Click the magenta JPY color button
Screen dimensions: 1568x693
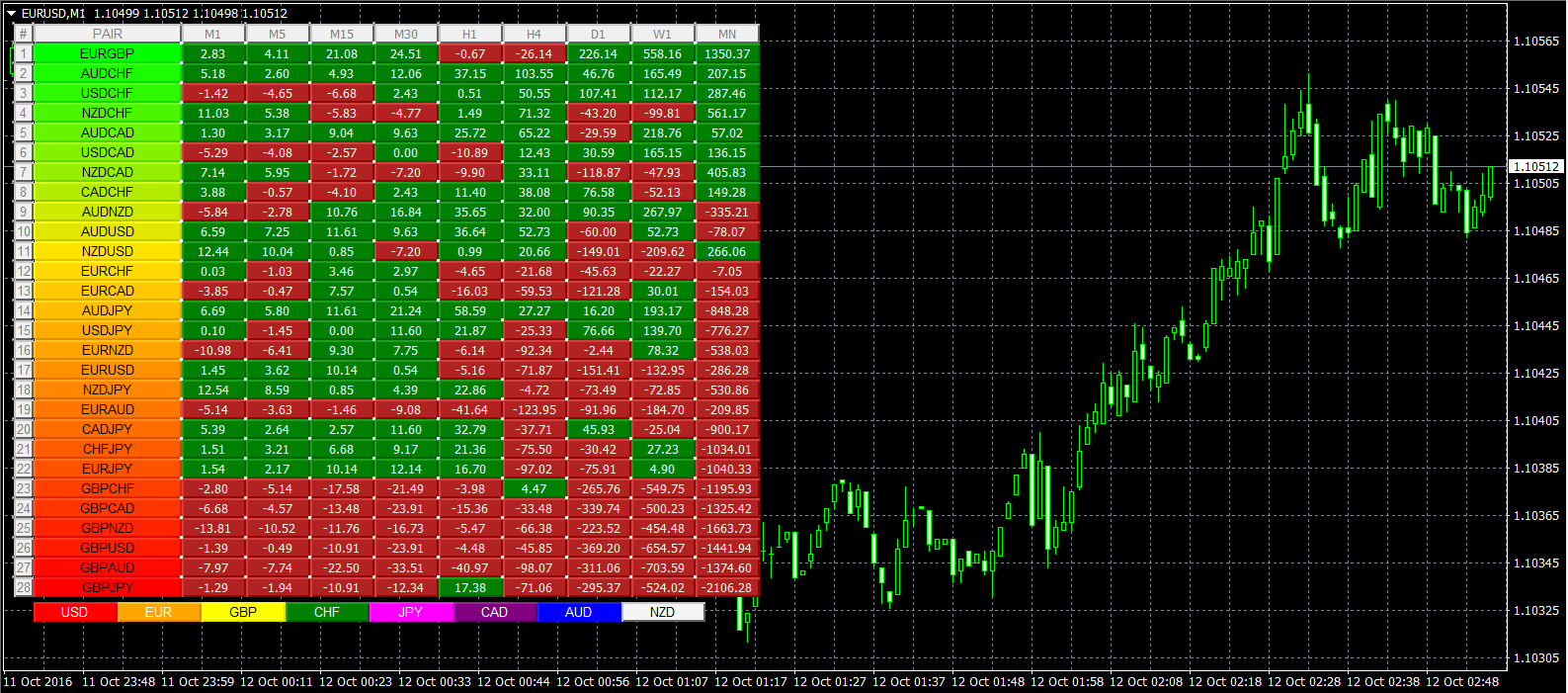[x=411, y=612]
